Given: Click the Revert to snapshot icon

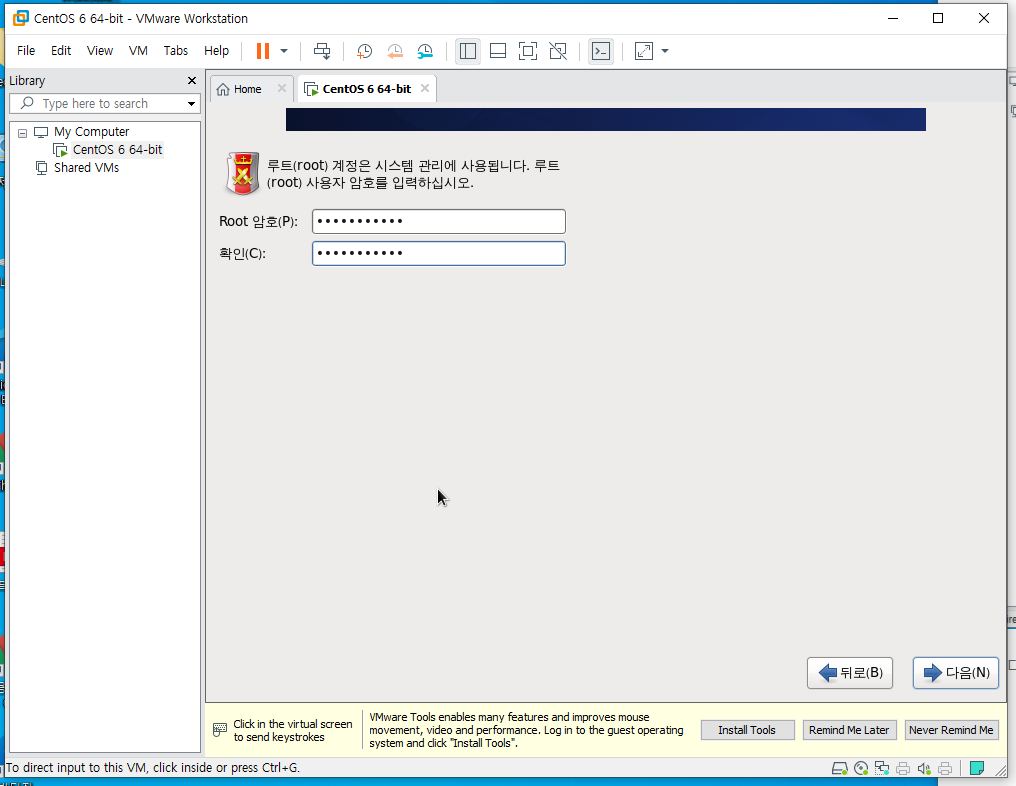Looking at the screenshot, I should click(395, 51).
